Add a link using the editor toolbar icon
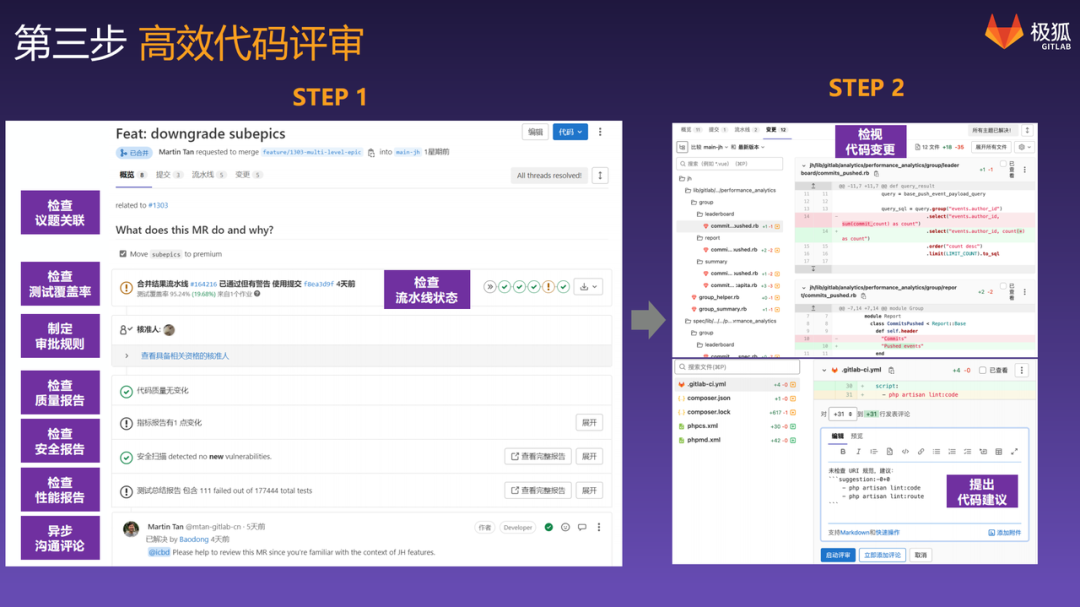1080x607 pixels. click(x=921, y=452)
